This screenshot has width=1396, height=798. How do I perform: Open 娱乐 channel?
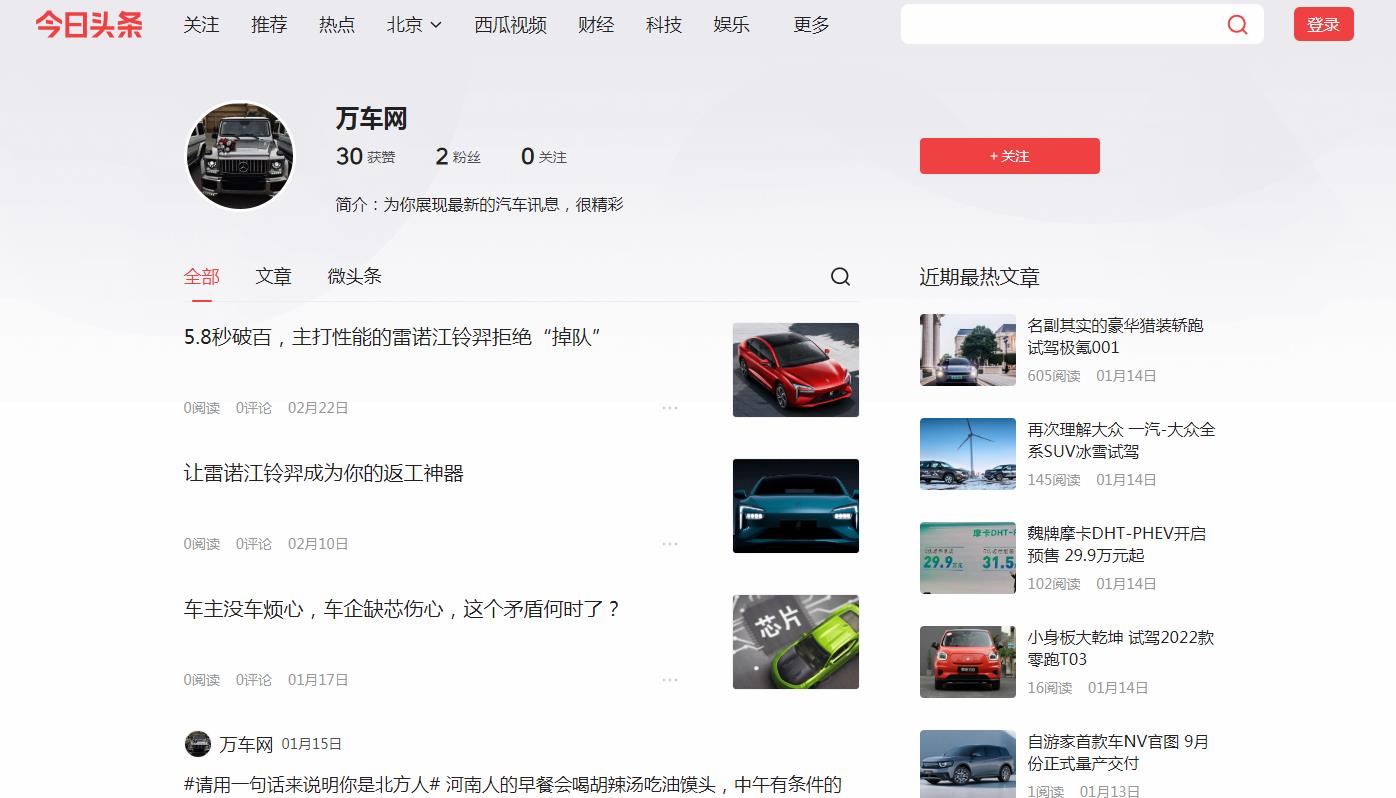tap(732, 25)
